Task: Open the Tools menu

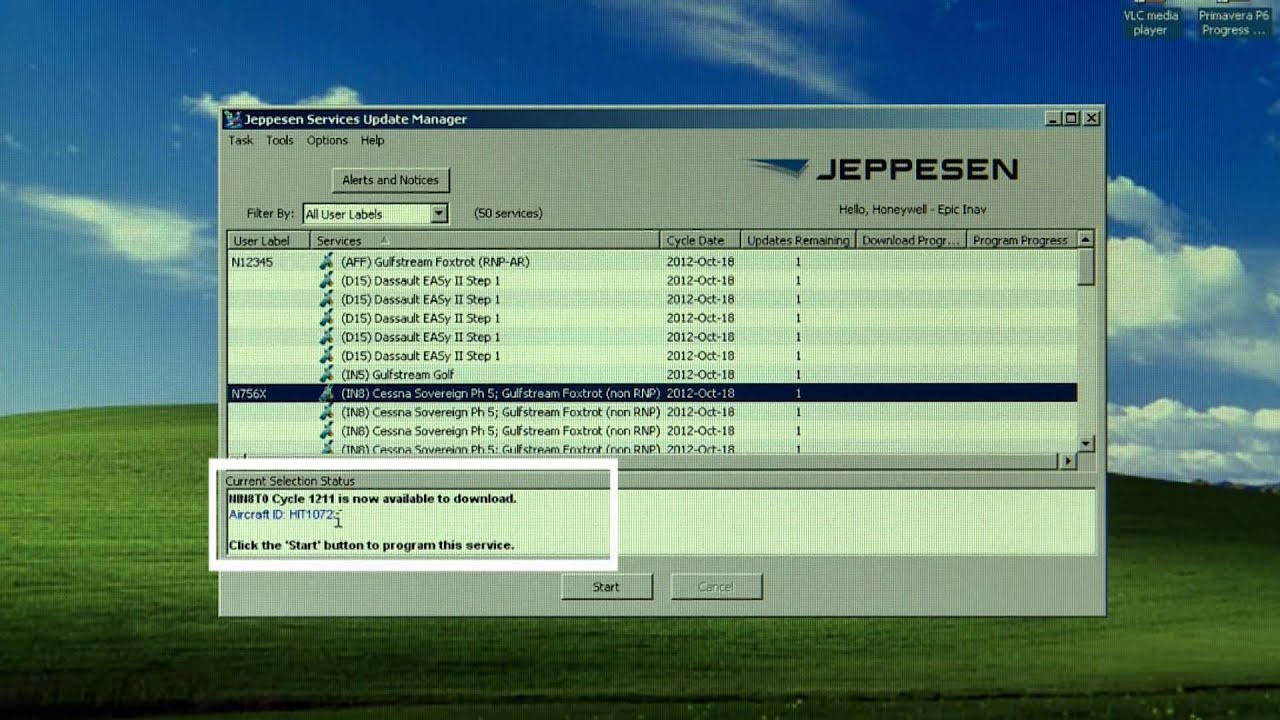Action: tap(279, 140)
